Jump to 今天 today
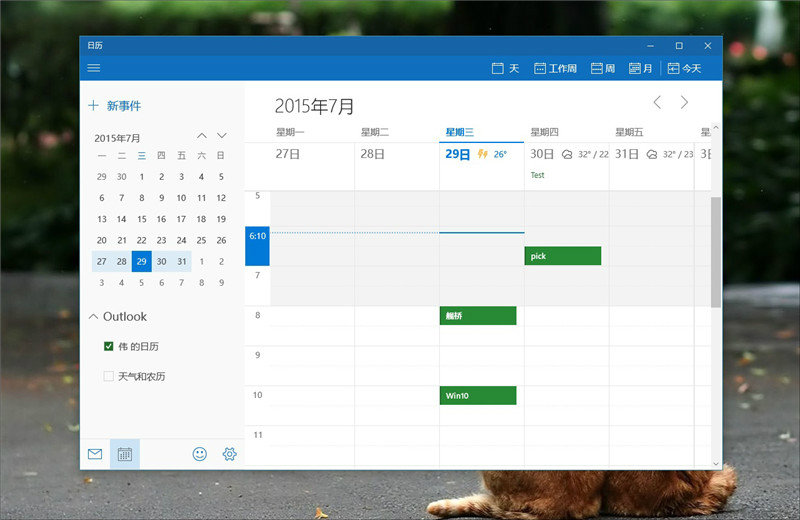The height and width of the screenshot is (520, 800). coord(684,68)
